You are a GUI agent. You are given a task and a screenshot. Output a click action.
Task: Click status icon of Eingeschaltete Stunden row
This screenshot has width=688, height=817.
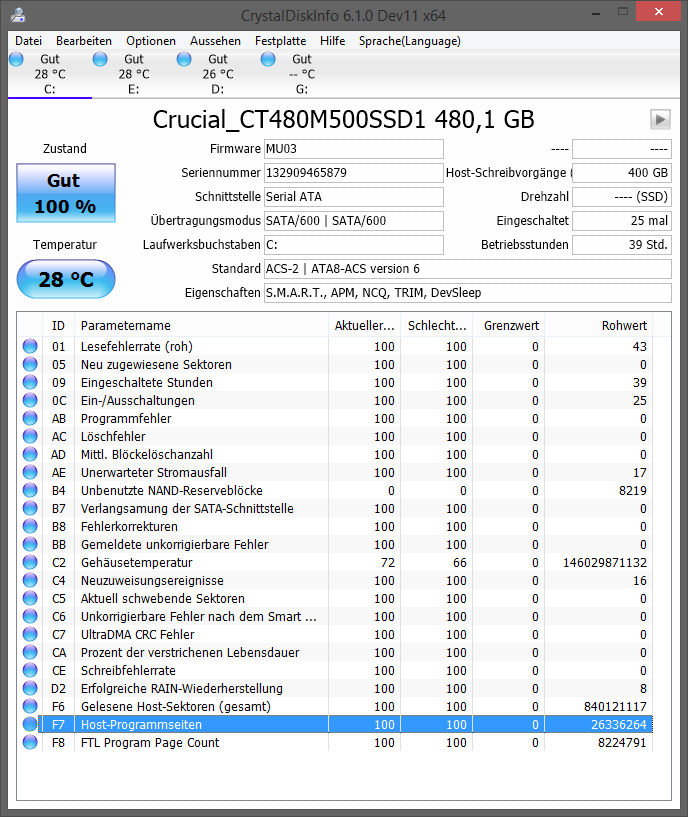(30, 382)
